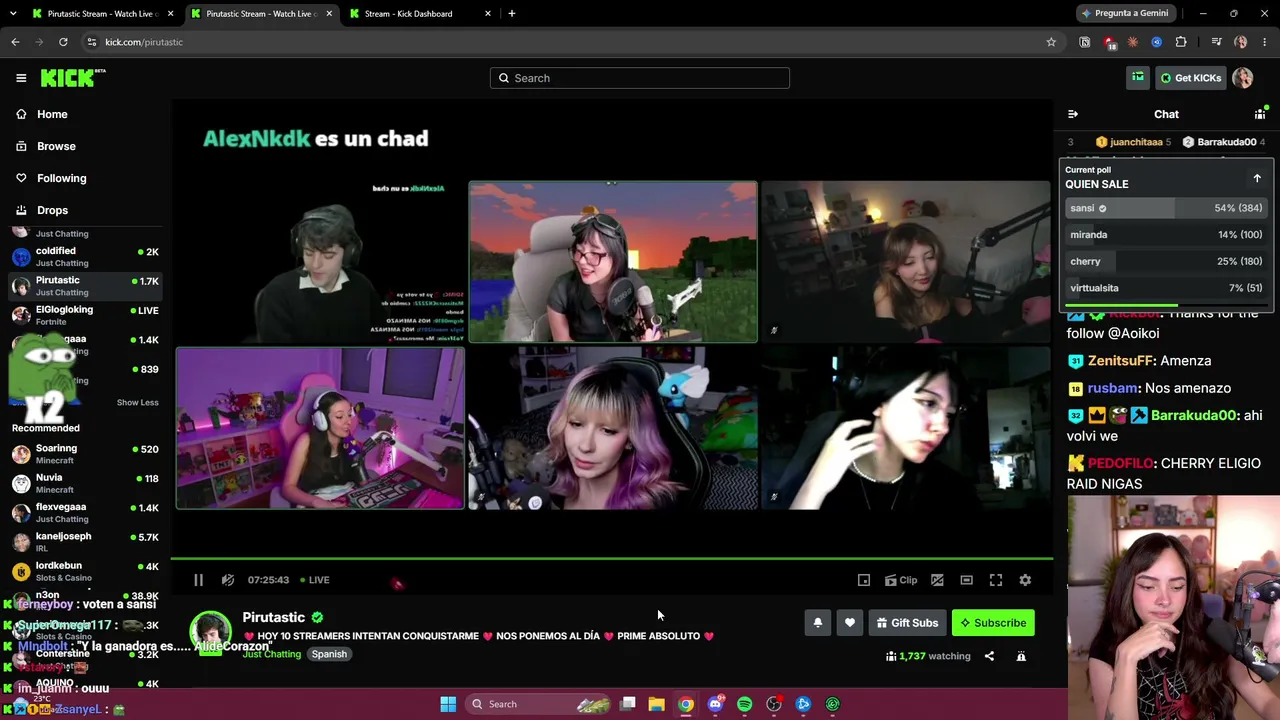Viewport: 1280px width, 720px height.
Task: Enter fullscreen mode on the player
Action: 996,580
